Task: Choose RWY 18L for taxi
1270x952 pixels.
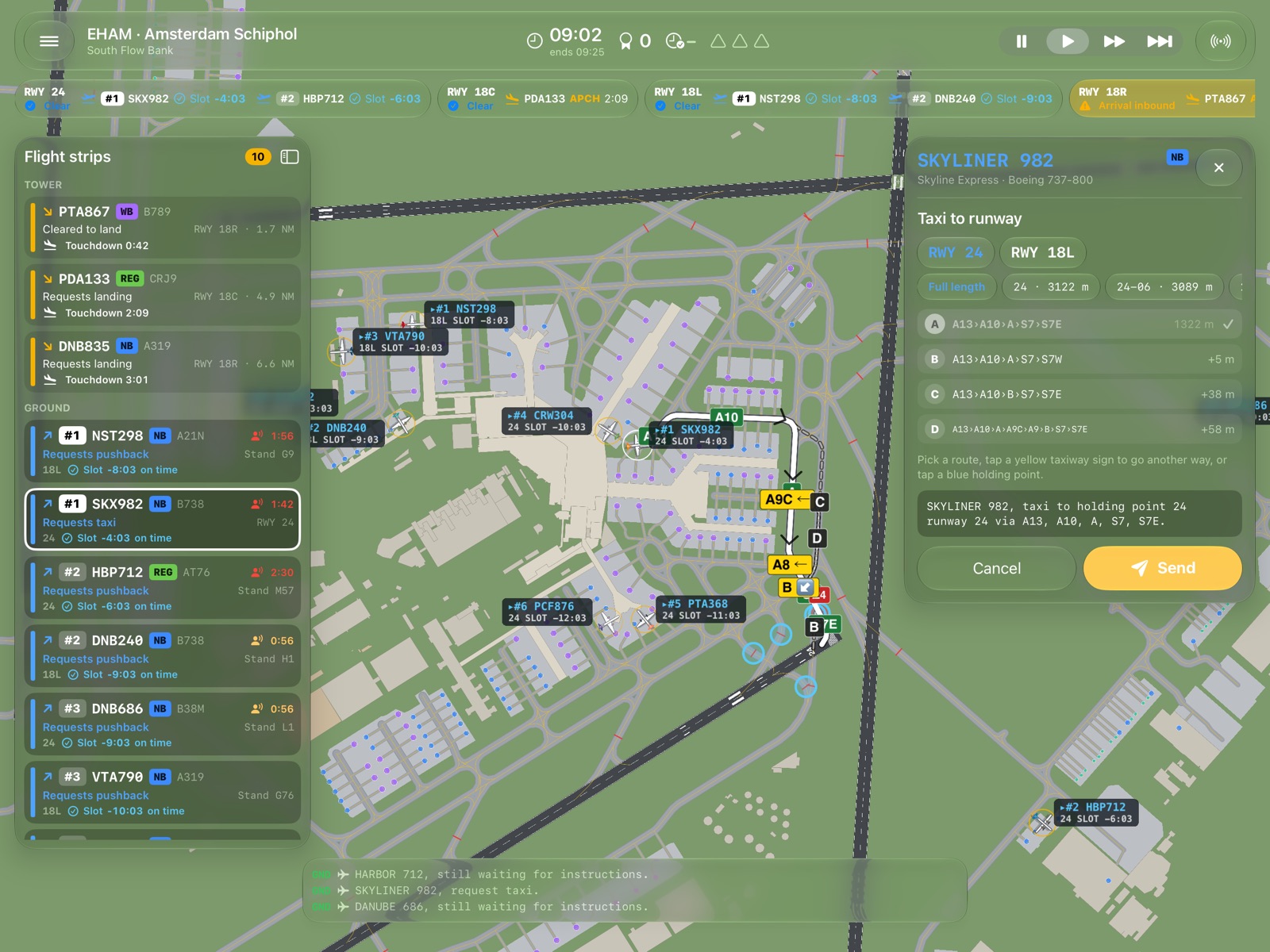Action: point(1042,252)
